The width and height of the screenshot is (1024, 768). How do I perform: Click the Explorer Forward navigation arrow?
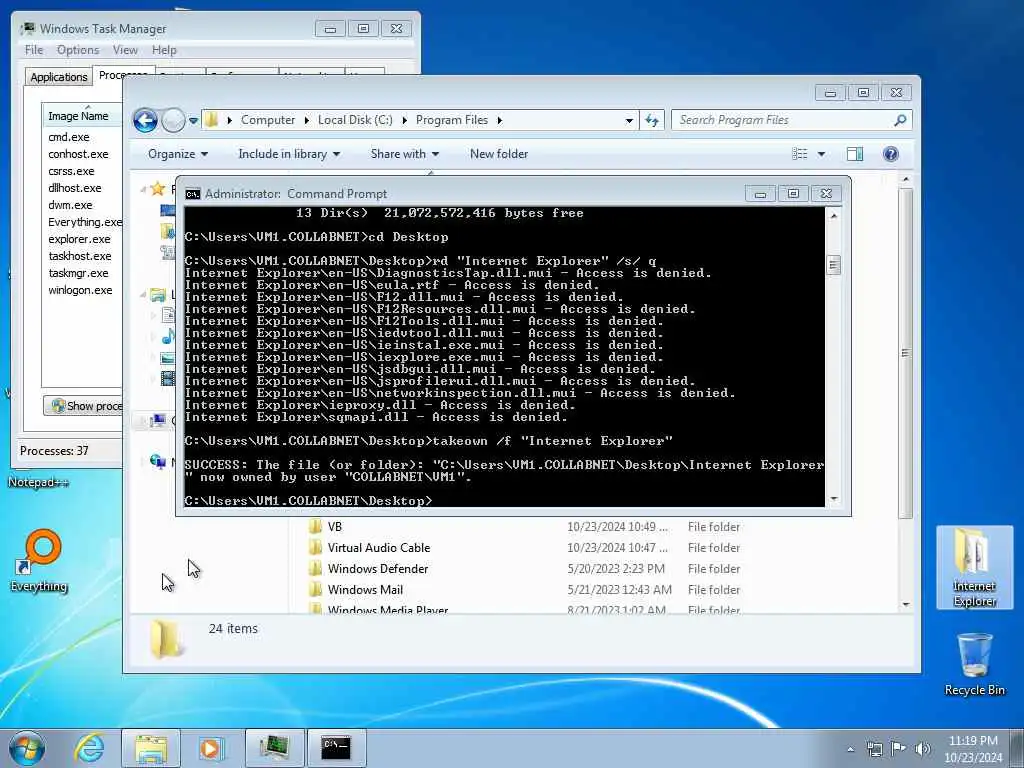coord(173,121)
